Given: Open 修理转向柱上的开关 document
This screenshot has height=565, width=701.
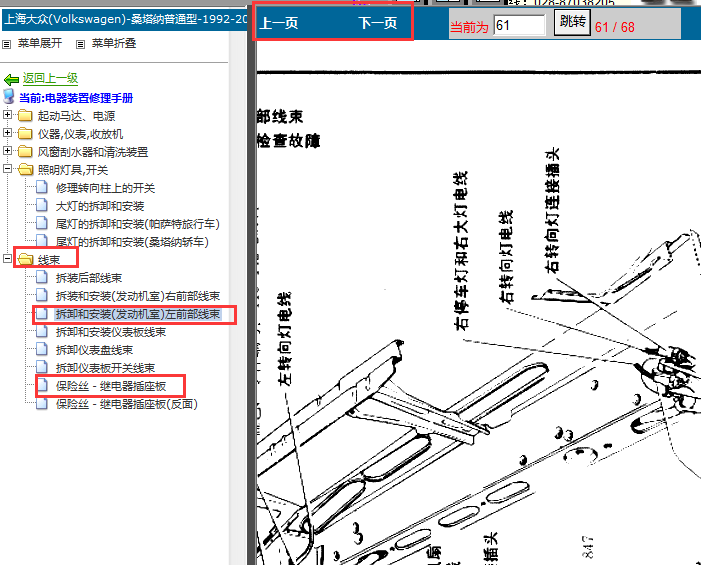Looking at the screenshot, I should (105, 188).
